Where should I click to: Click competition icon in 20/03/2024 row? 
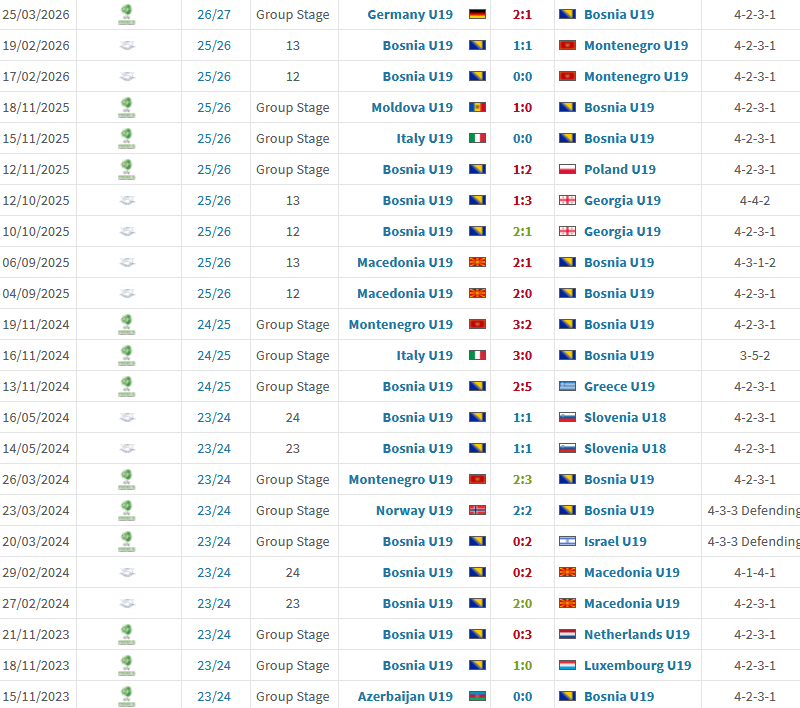tap(127, 542)
